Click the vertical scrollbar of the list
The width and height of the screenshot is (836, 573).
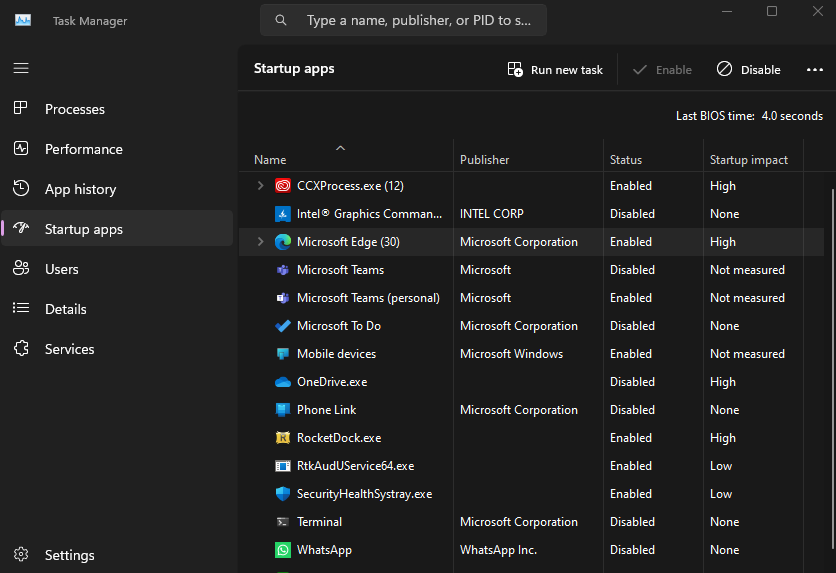tap(832, 368)
